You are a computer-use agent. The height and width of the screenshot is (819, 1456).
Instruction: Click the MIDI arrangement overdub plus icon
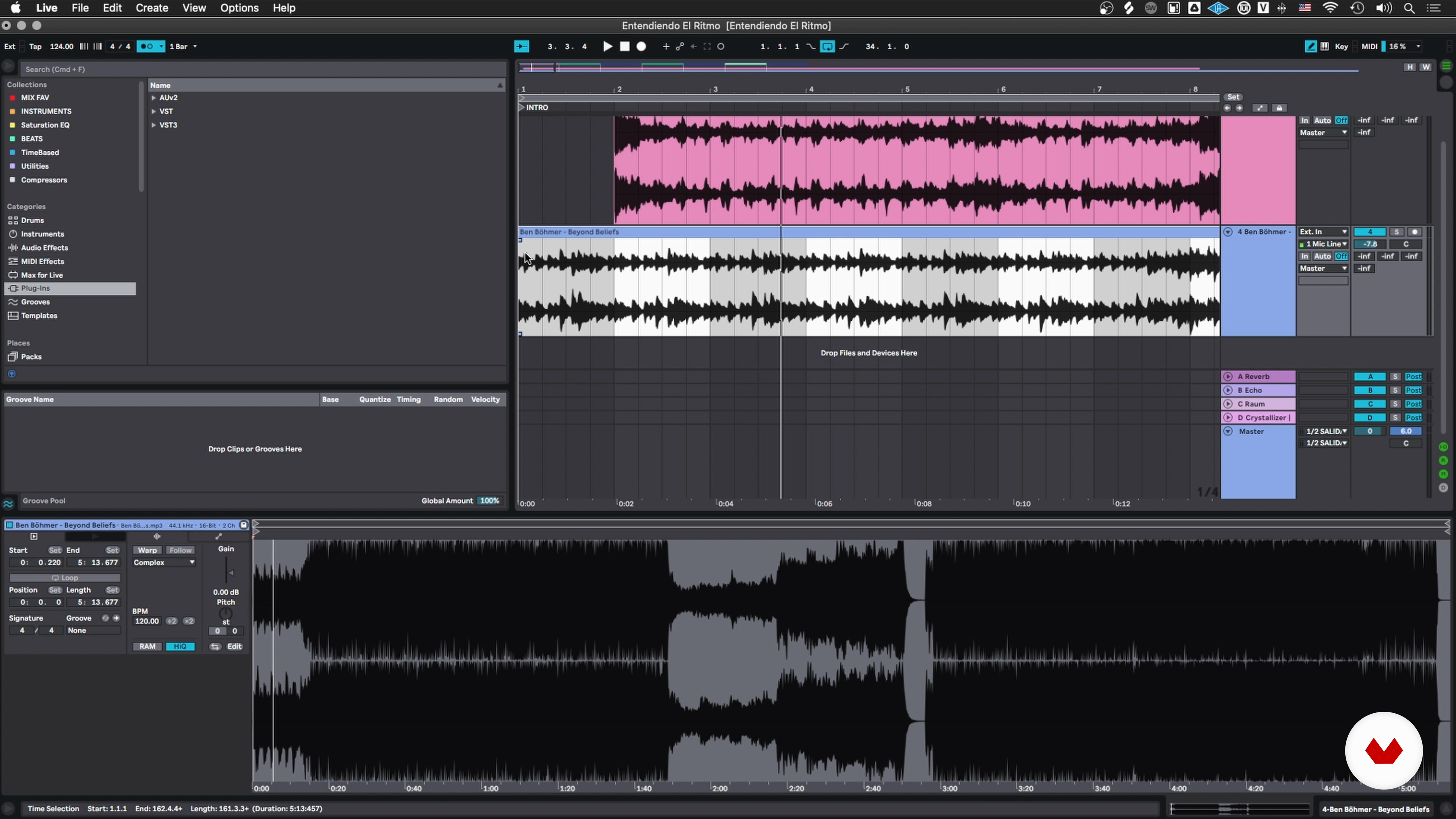(x=666, y=46)
